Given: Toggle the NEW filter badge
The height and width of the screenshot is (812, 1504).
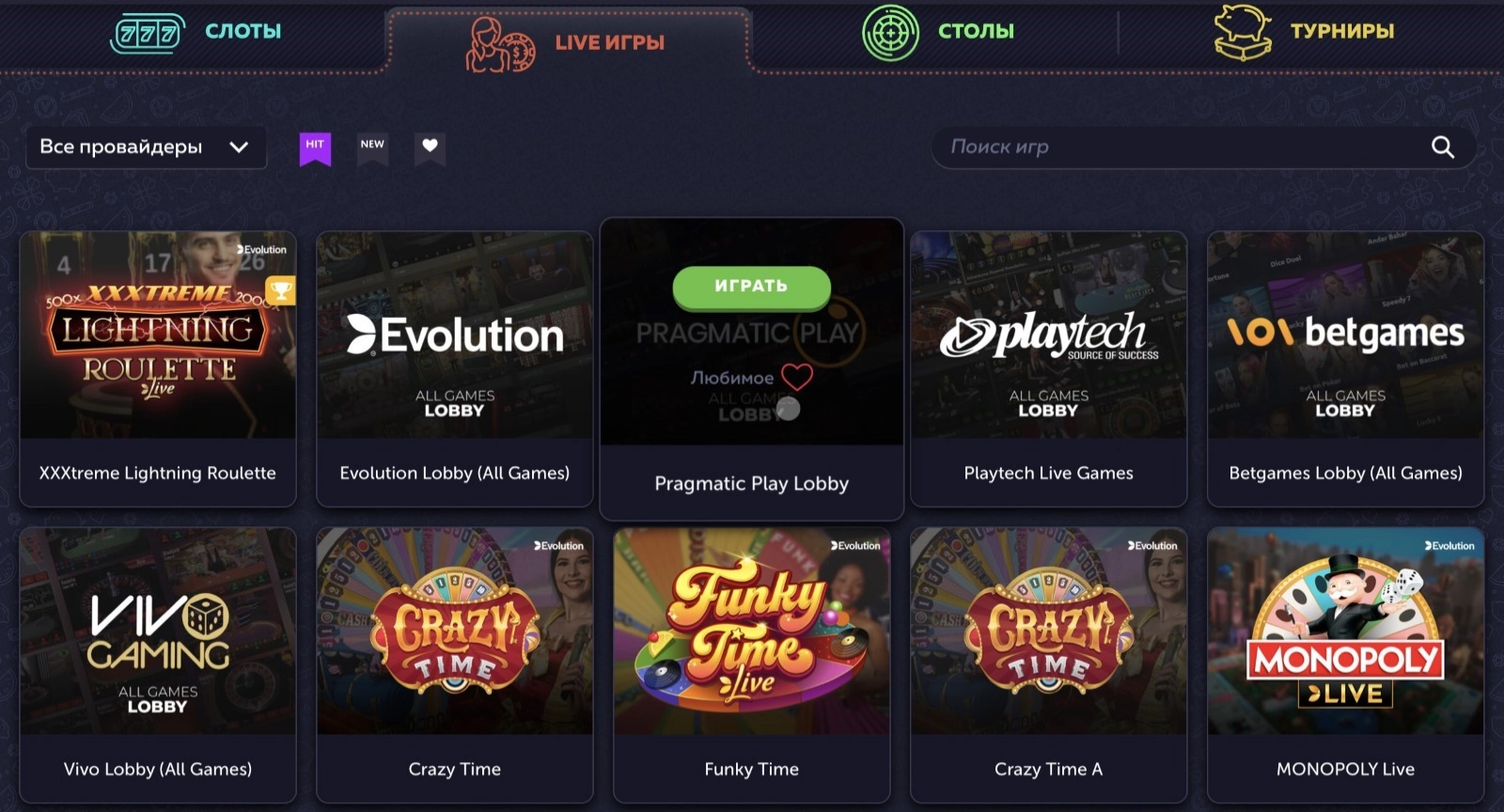Looking at the screenshot, I should pos(372,148).
